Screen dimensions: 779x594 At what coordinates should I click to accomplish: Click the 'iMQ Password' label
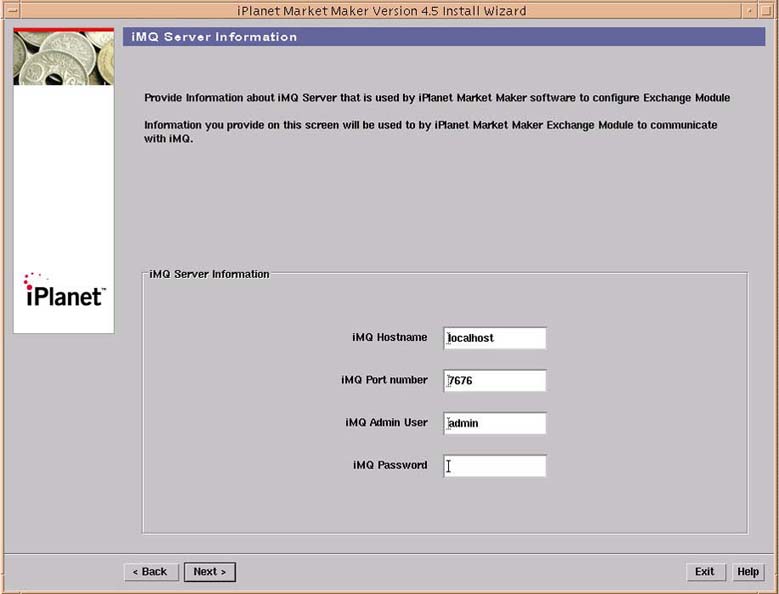pos(390,465)
